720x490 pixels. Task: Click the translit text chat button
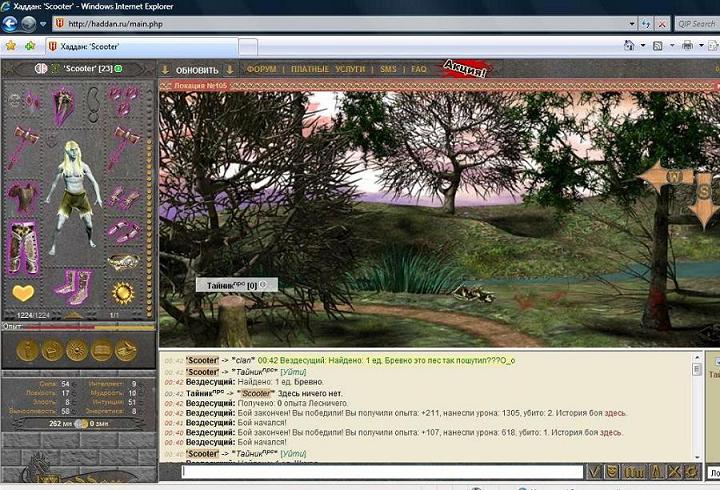click(634, 472)
